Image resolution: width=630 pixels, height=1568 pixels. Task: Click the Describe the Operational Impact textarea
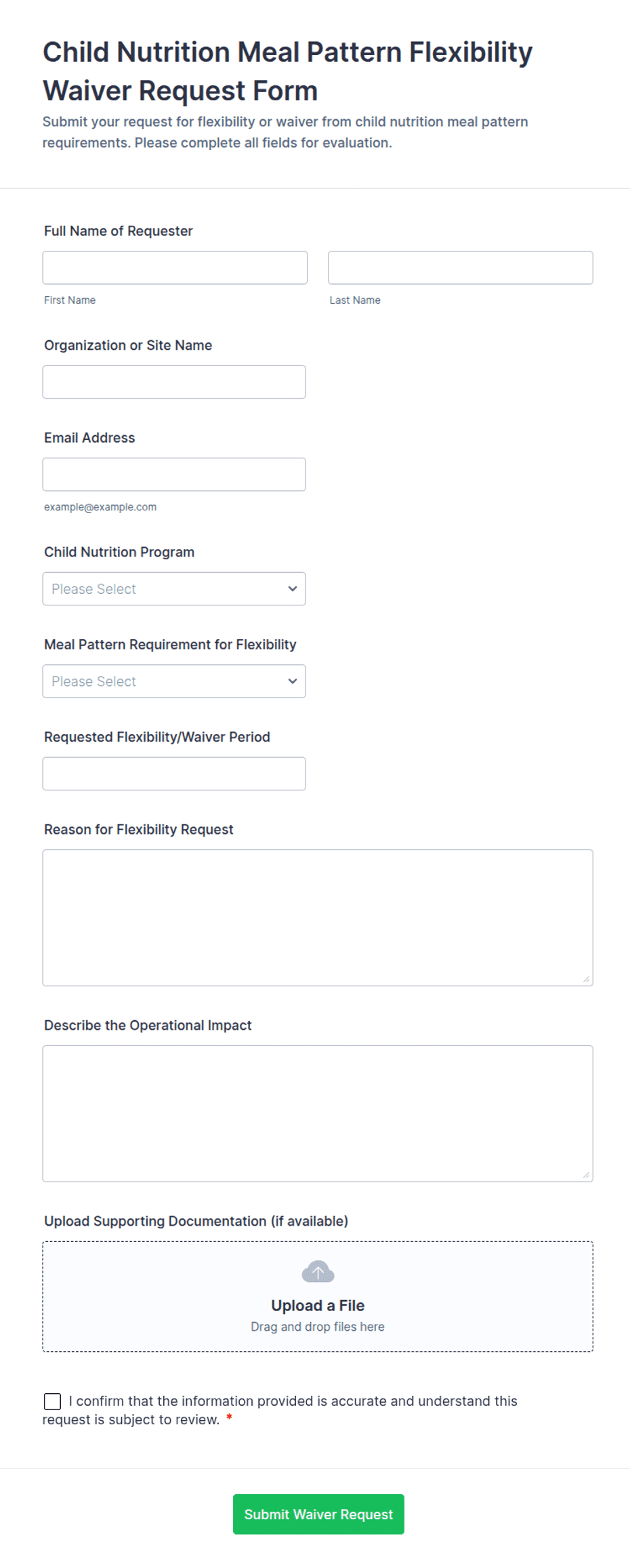coord(318,1114)
